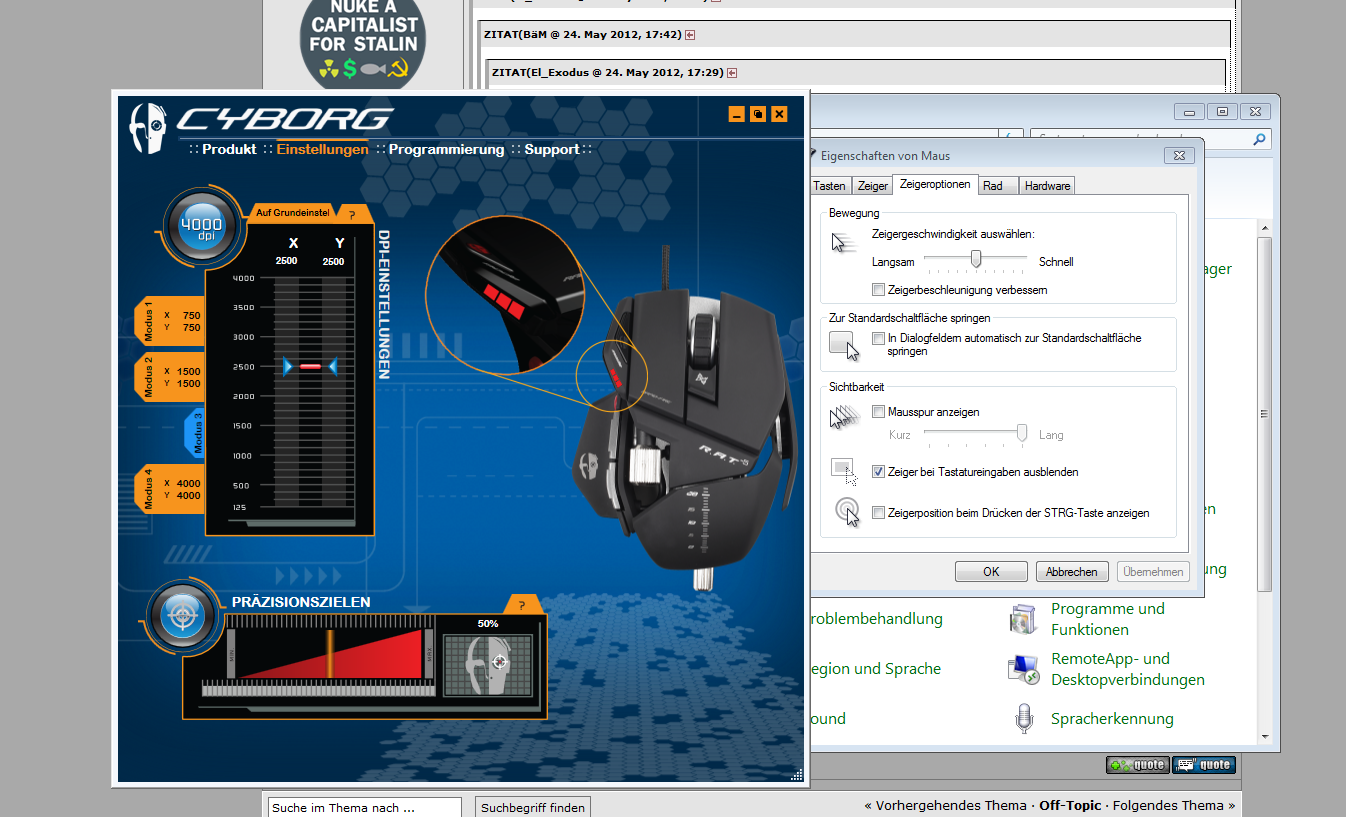Image resolution: width=1346 pixels, height=817 pixels.
Task: Open Programme und Funktionen link
Action: click(1108, 619)
